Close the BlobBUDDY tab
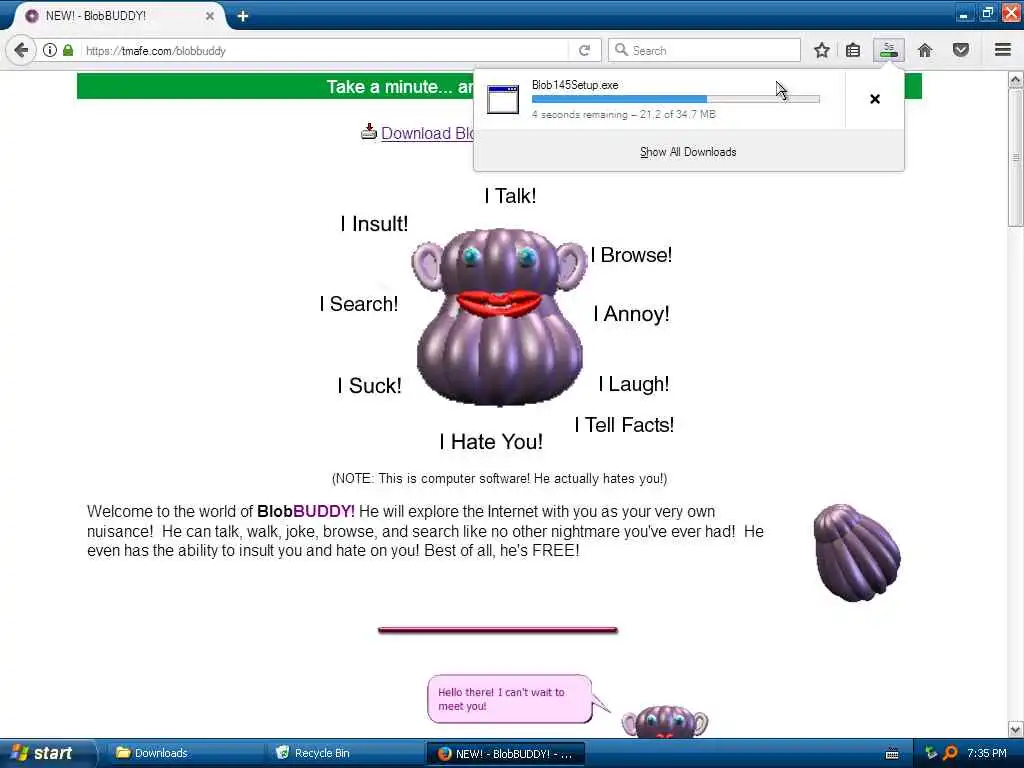This screenshot has height=768, width=1024. click(210, 16)
